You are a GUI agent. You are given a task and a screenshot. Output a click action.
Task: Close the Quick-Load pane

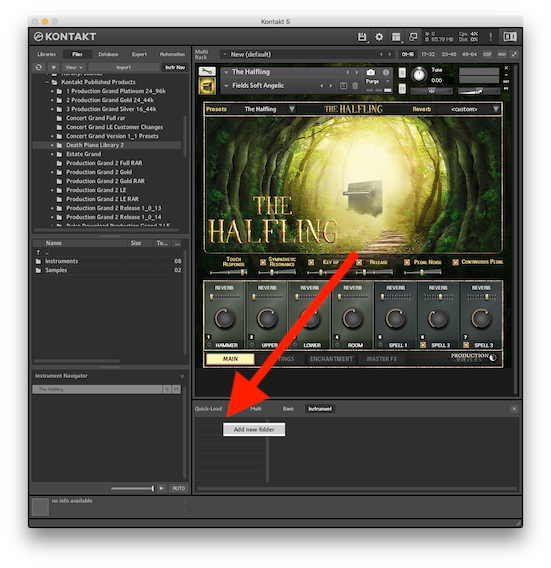click(x=514, y=409)
